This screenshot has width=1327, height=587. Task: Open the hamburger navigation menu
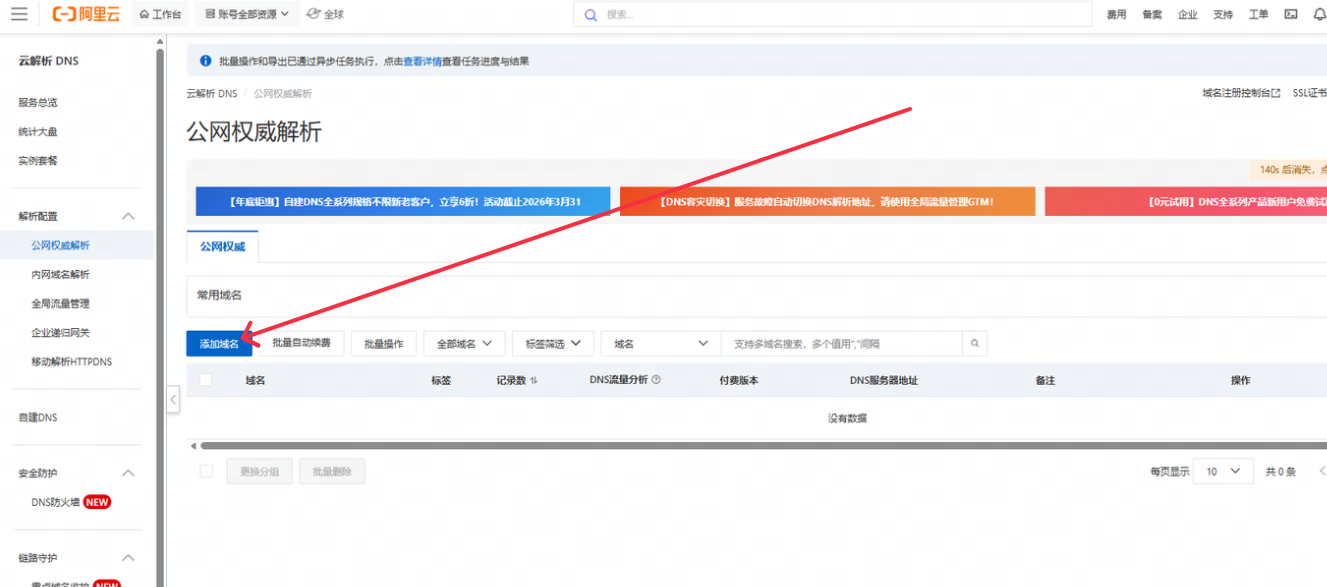(19, 14)
